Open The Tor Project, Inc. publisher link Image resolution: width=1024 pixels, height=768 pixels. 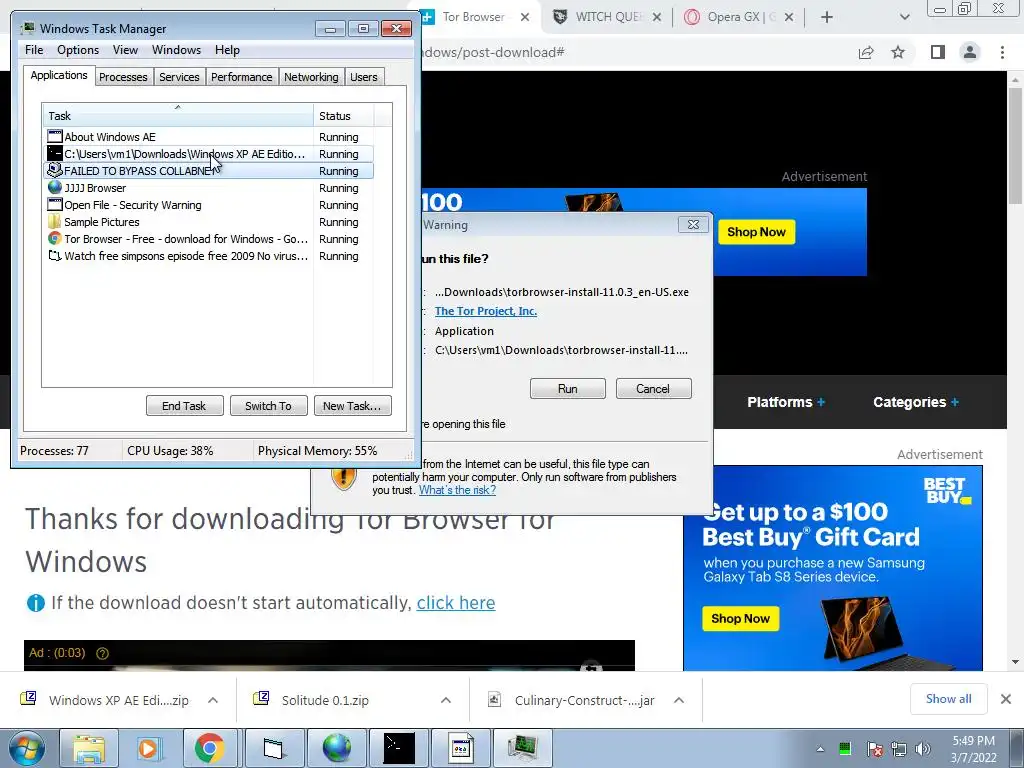(x=486, y=312)
